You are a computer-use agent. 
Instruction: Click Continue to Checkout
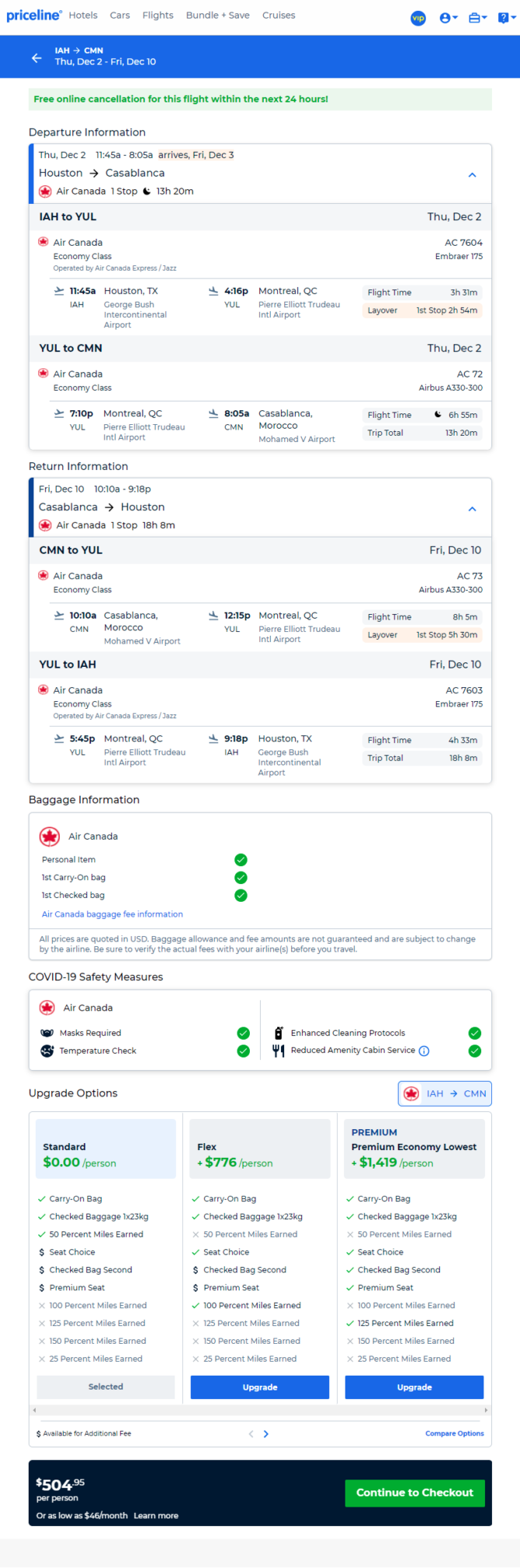pos(414,1493)
